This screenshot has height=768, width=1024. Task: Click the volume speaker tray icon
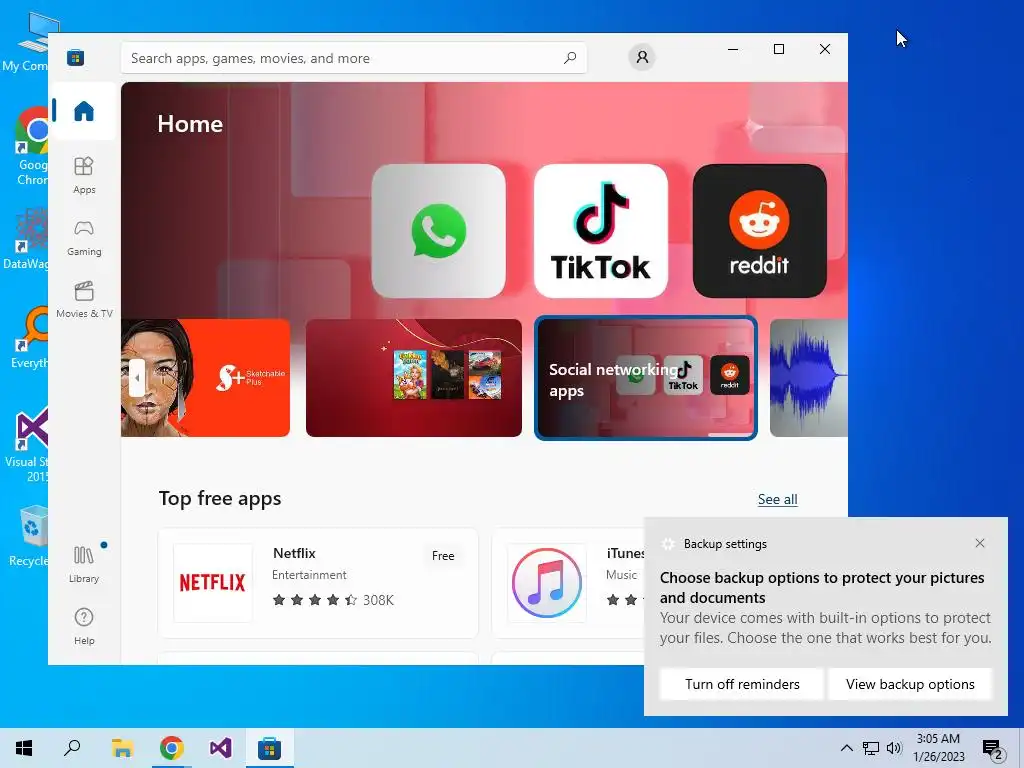pyautogui.click(x=894, y=748)
